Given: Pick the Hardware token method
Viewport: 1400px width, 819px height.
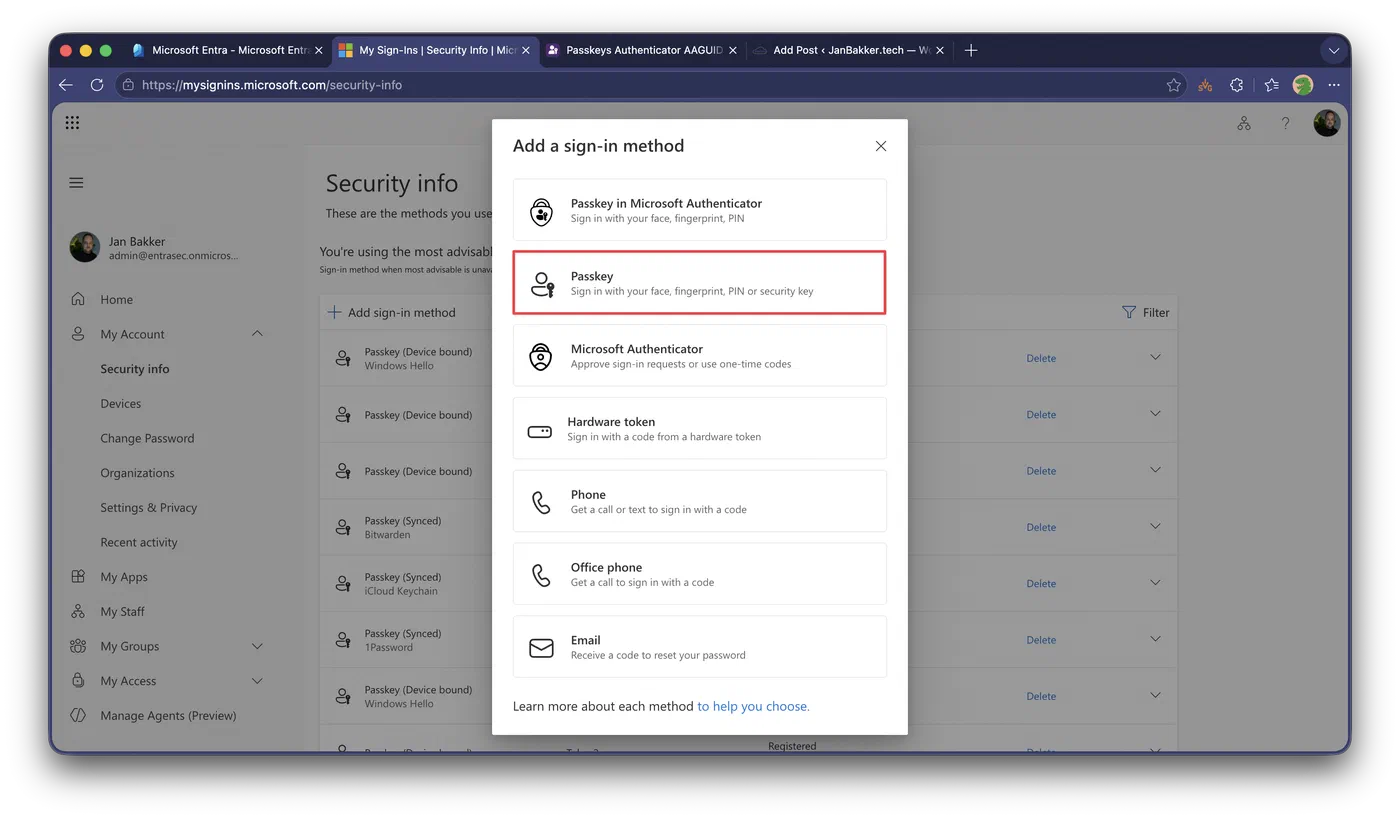Looking at the screenshot, I should coord(700,429).
